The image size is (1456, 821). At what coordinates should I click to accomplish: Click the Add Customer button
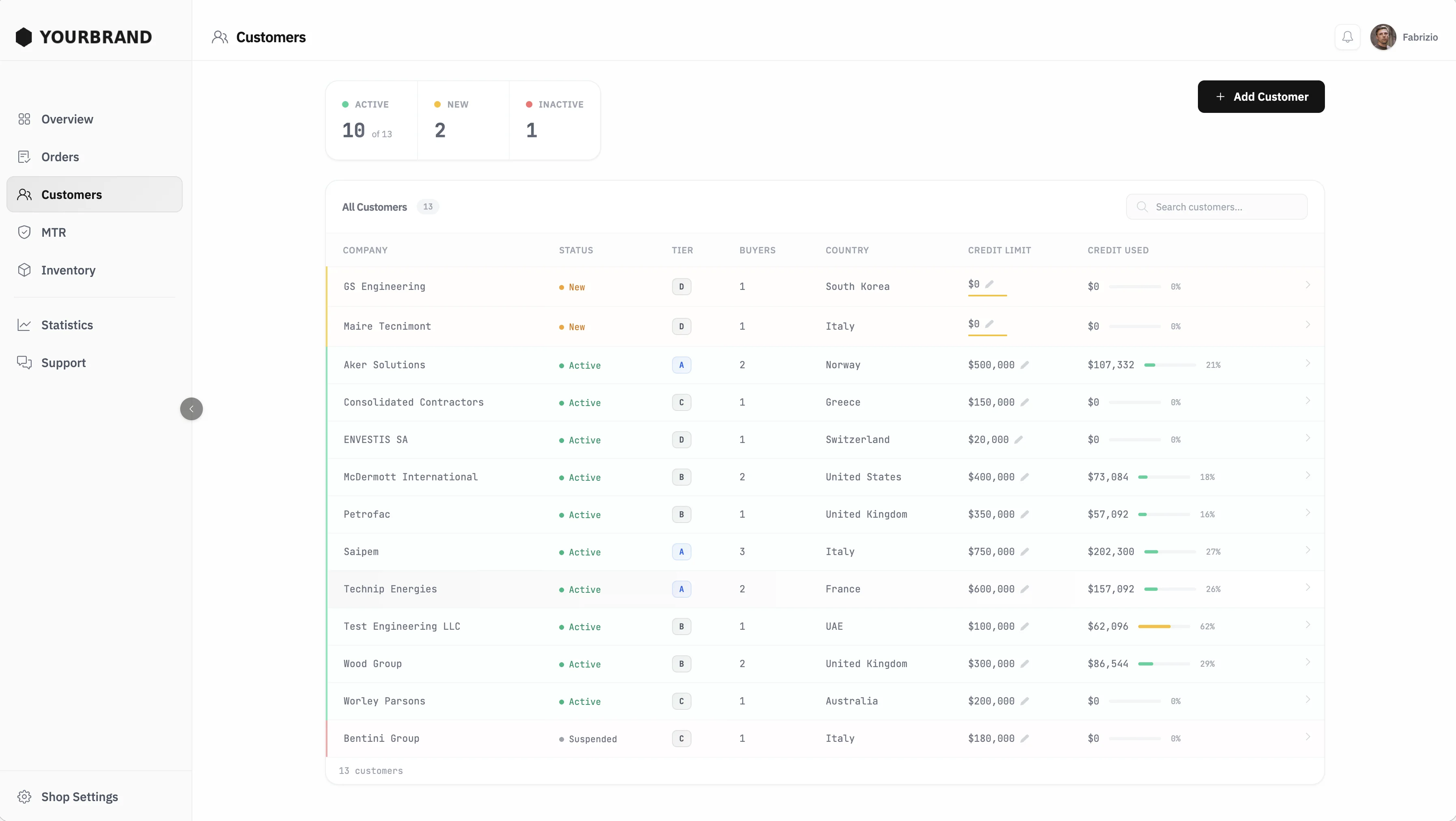pos(1260,97)
